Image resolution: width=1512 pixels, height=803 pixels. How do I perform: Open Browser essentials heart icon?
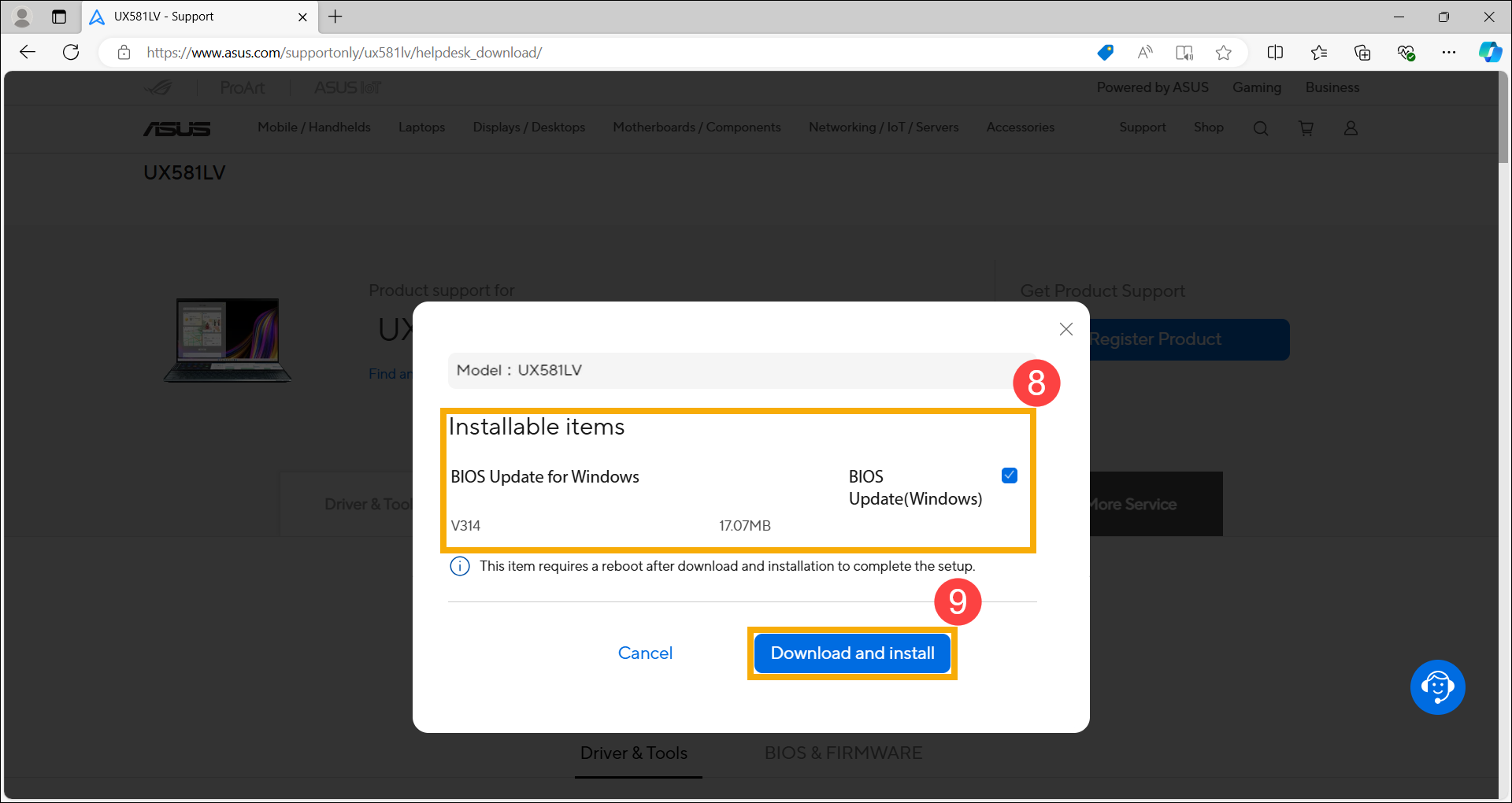click(1406, 53)
